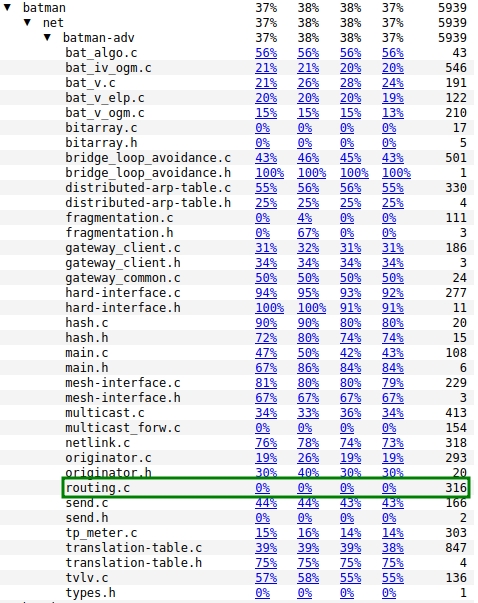Viewport: 478px width, 603px height.
Task: Open the 24% coverage link for bat_v.c
Action: point(393,83)
